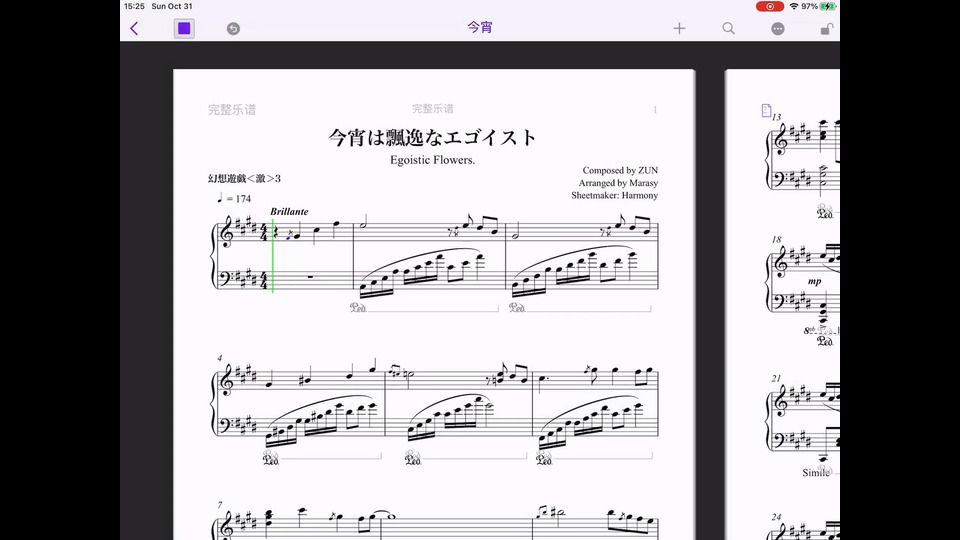Tap the red screen recording indicator
This screenshot has height=540, width=960.
click(770, 6)
